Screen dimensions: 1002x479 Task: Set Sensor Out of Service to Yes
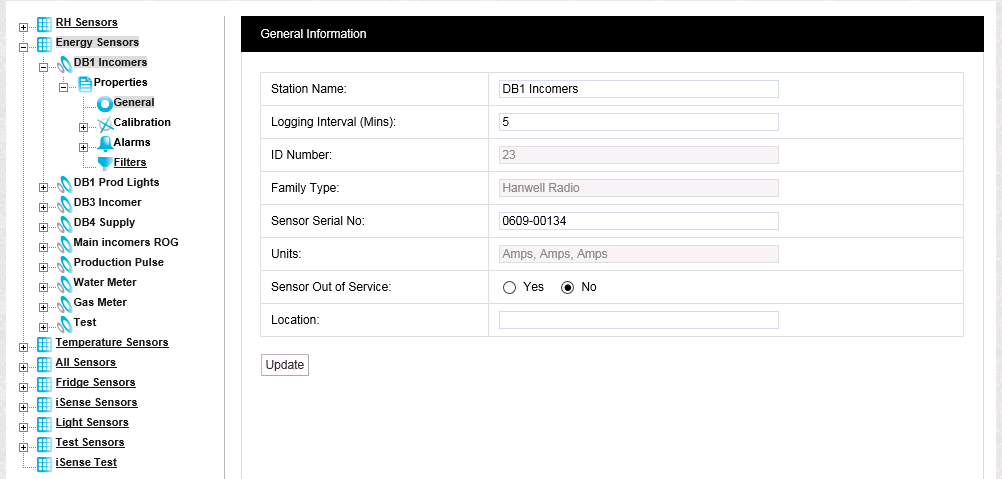coord(509,287)
